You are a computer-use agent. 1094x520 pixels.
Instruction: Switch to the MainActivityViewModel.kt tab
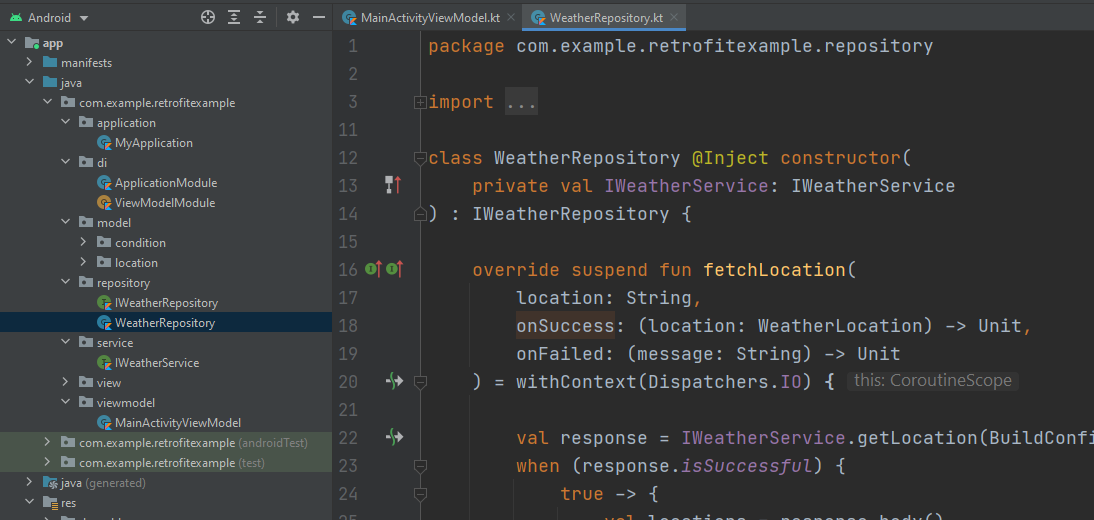430,18
